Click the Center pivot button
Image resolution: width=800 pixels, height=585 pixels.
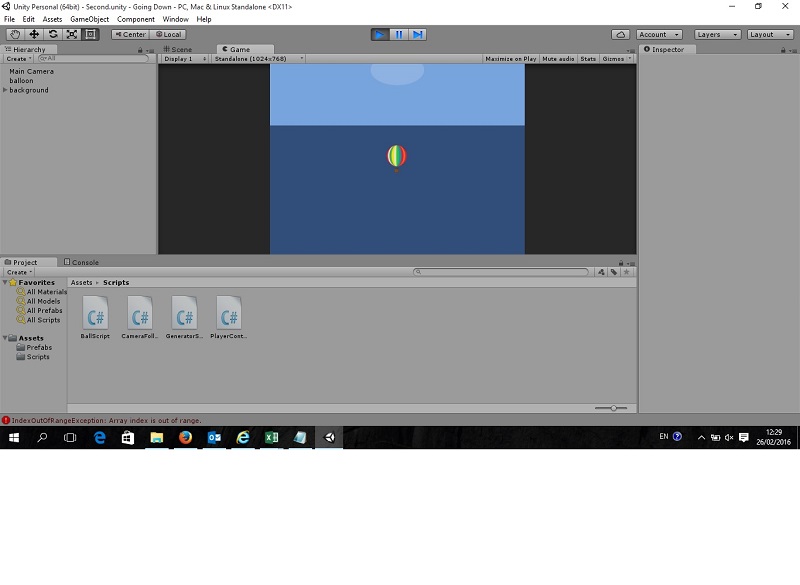point(129,33)
